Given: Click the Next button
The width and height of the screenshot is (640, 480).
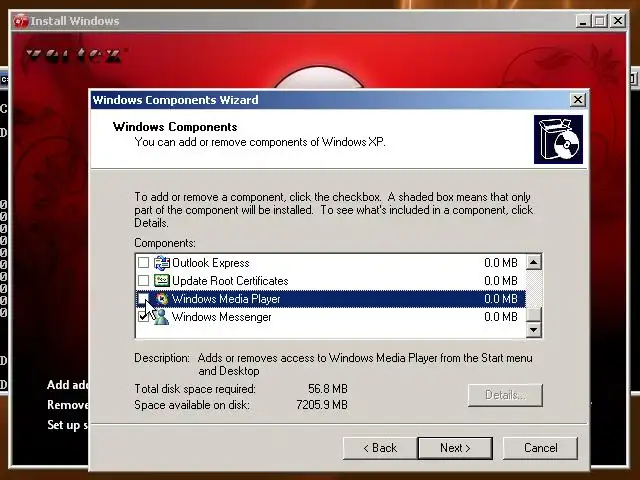Looking at the screenshot, I should [455, 448].
